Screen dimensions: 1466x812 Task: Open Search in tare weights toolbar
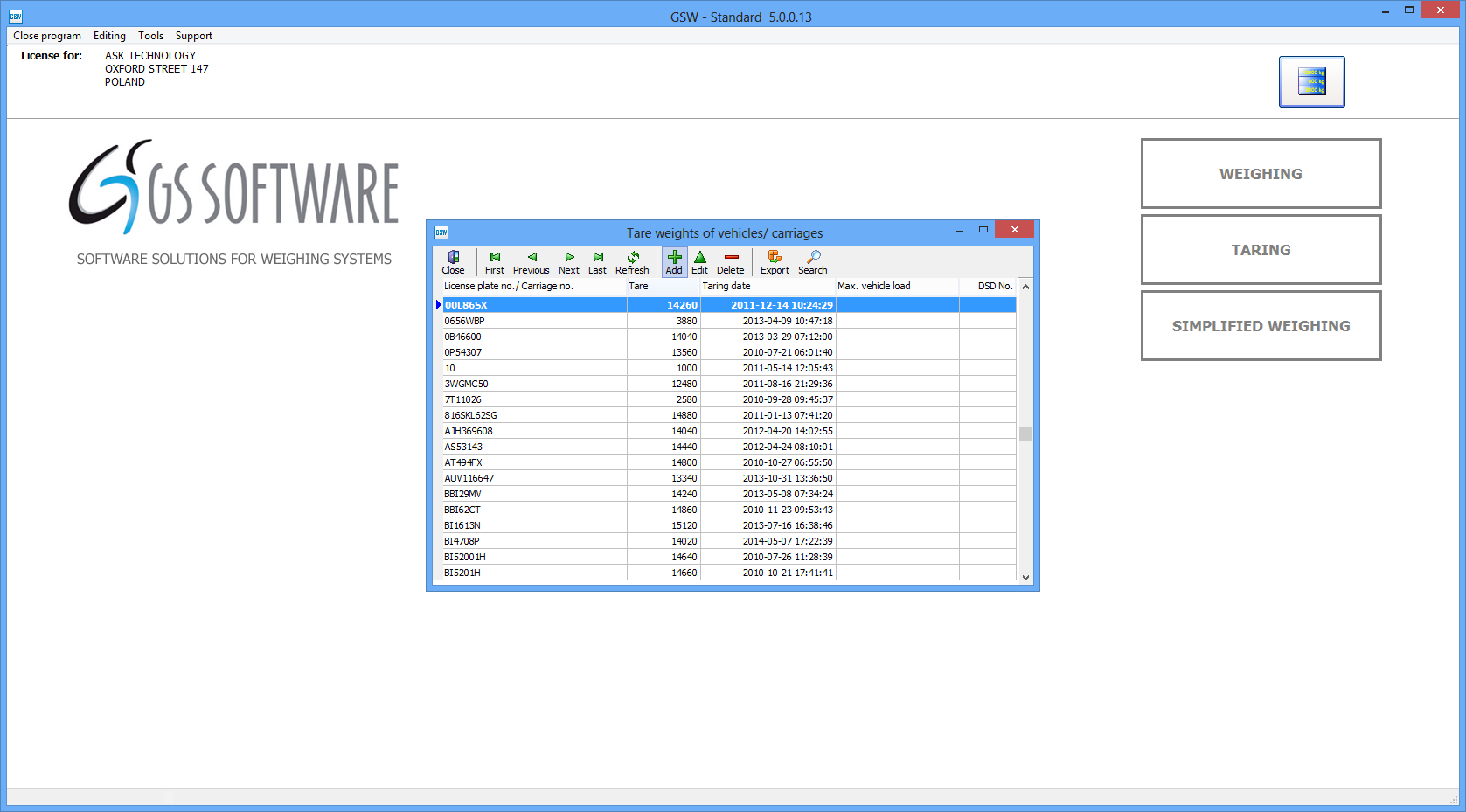(813, 262)
